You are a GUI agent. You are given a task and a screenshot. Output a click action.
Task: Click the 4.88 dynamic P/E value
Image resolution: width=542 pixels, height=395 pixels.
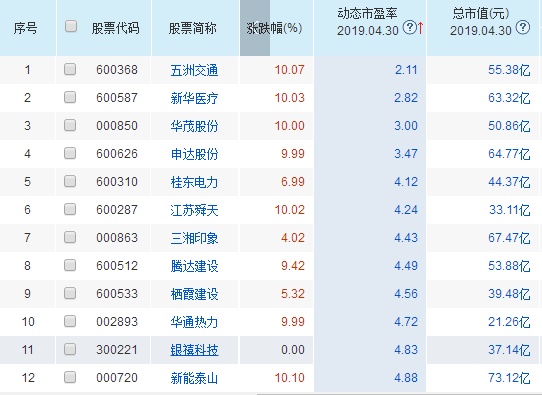click(x=406, y=378)
